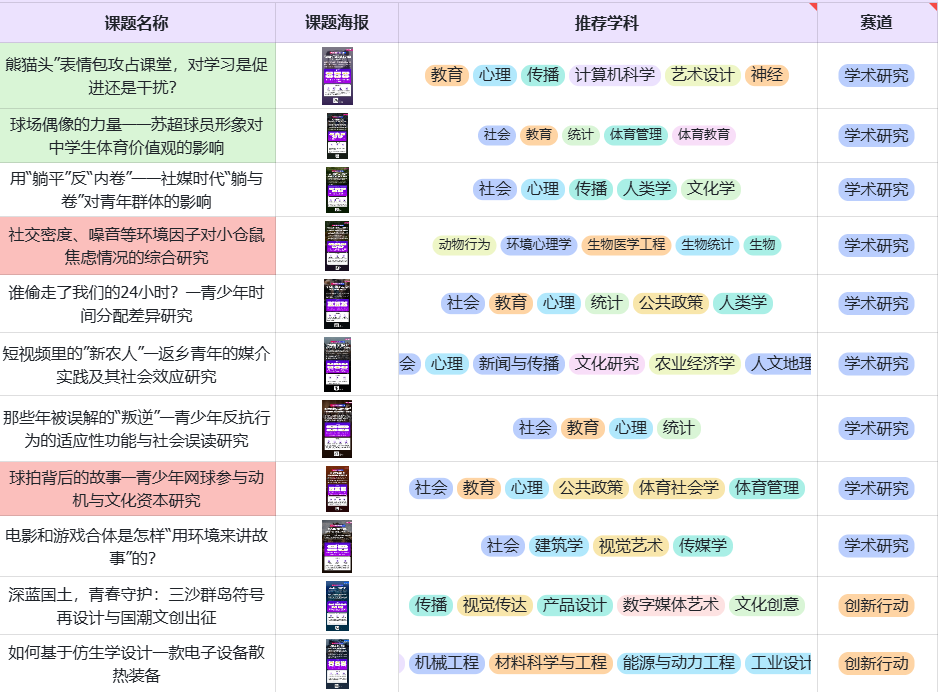The image size is (938, 692).
Task: Select the 人类学 tag in the 躺平 row
Action: pos(646,189)
